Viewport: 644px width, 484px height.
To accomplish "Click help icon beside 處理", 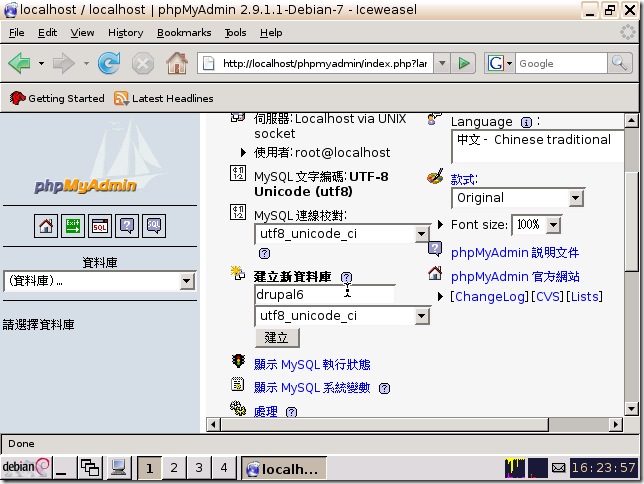I will pyautogui.click(x=291, y=412).
